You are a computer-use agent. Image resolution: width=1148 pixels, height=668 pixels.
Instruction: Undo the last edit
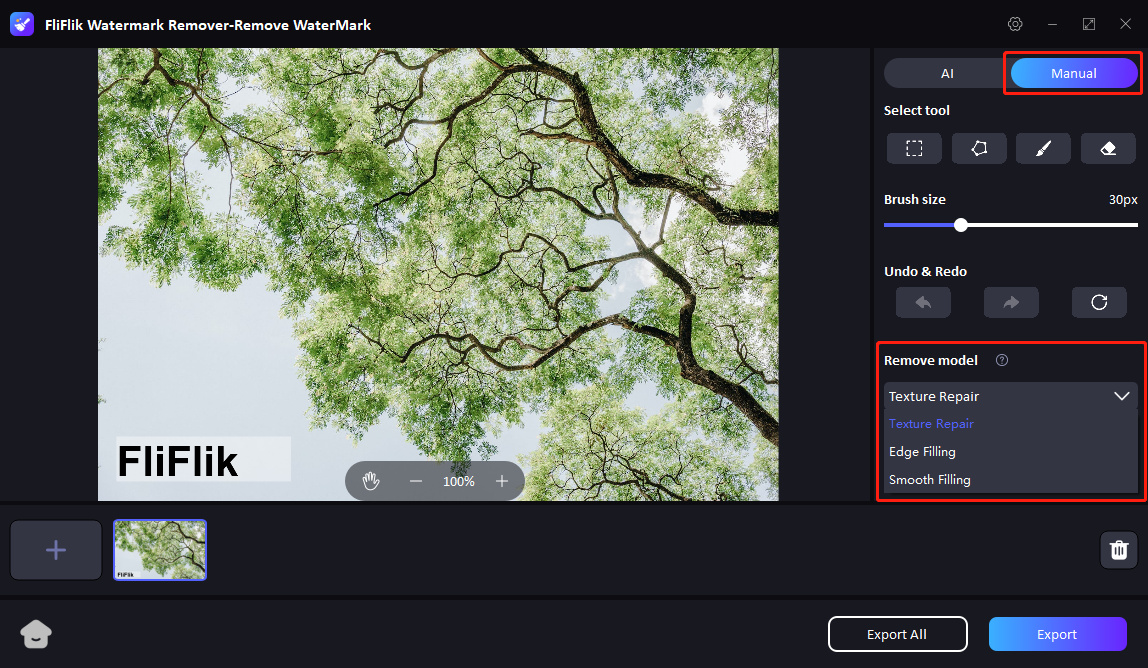click(x=922, y=302)
